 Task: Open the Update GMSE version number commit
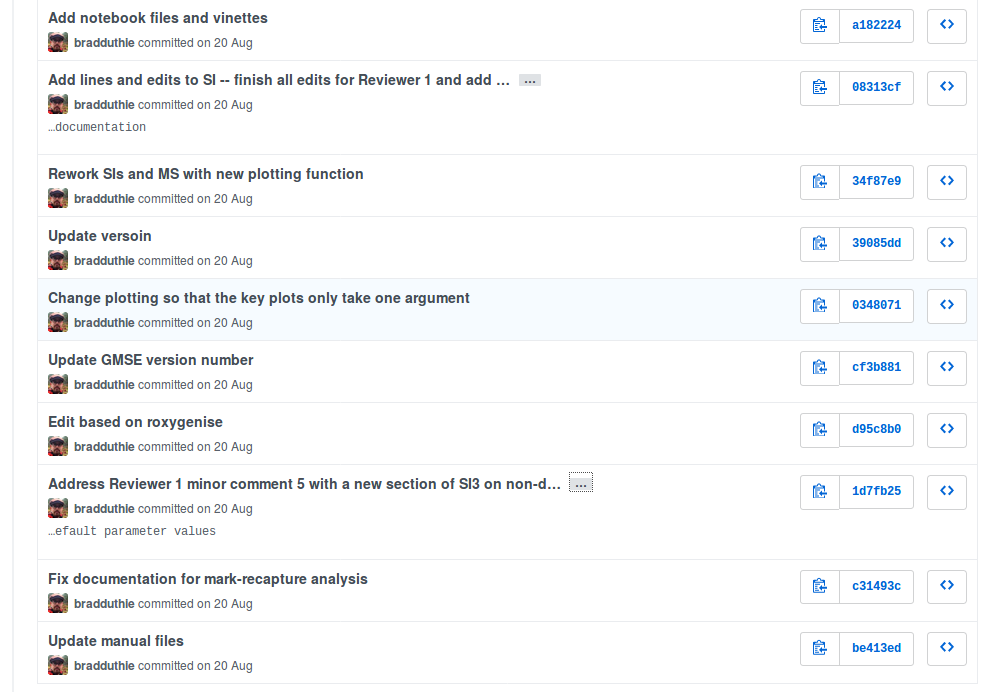point(150,359)
